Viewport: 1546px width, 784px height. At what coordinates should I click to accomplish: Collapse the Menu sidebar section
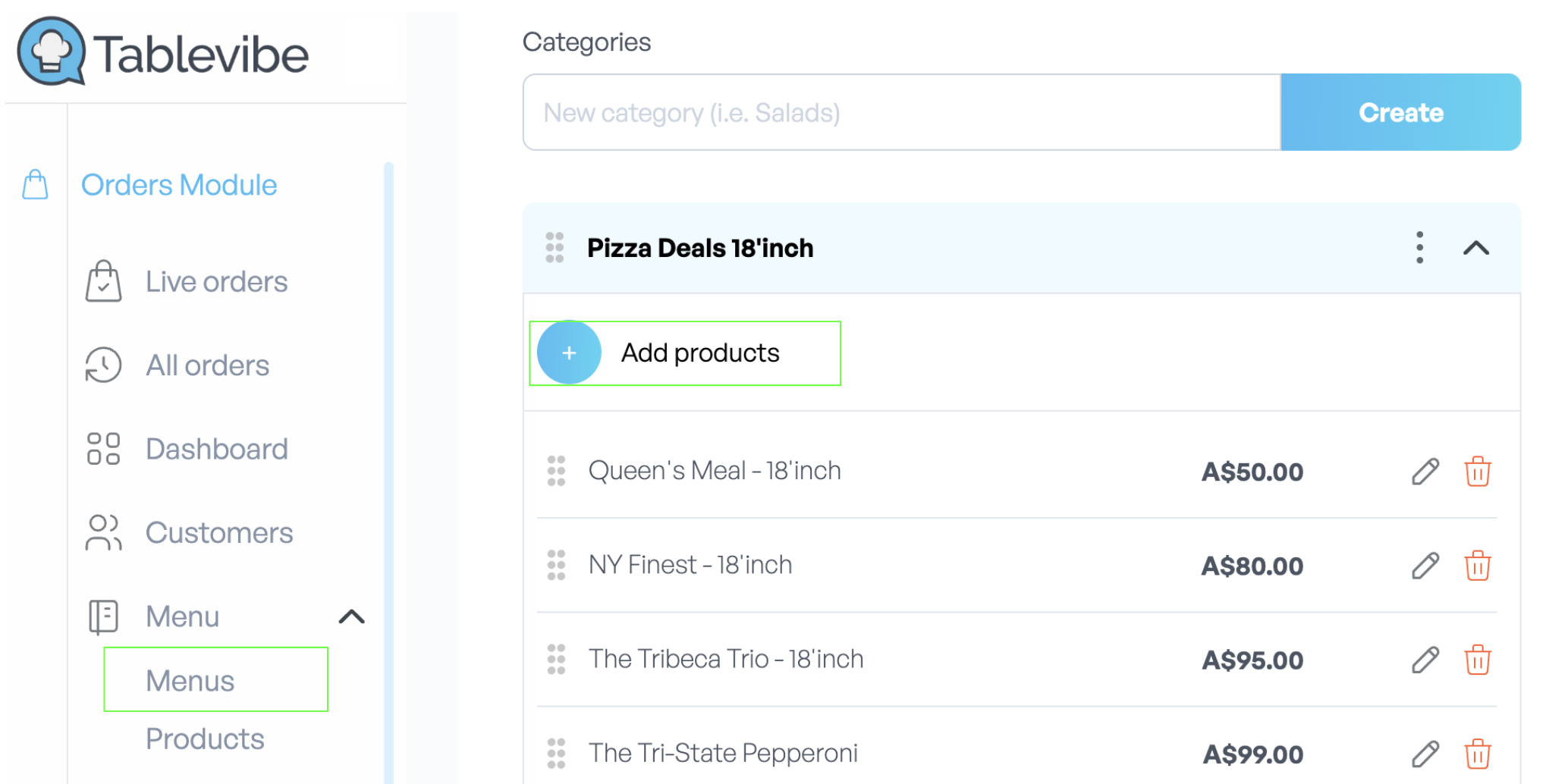351,616
